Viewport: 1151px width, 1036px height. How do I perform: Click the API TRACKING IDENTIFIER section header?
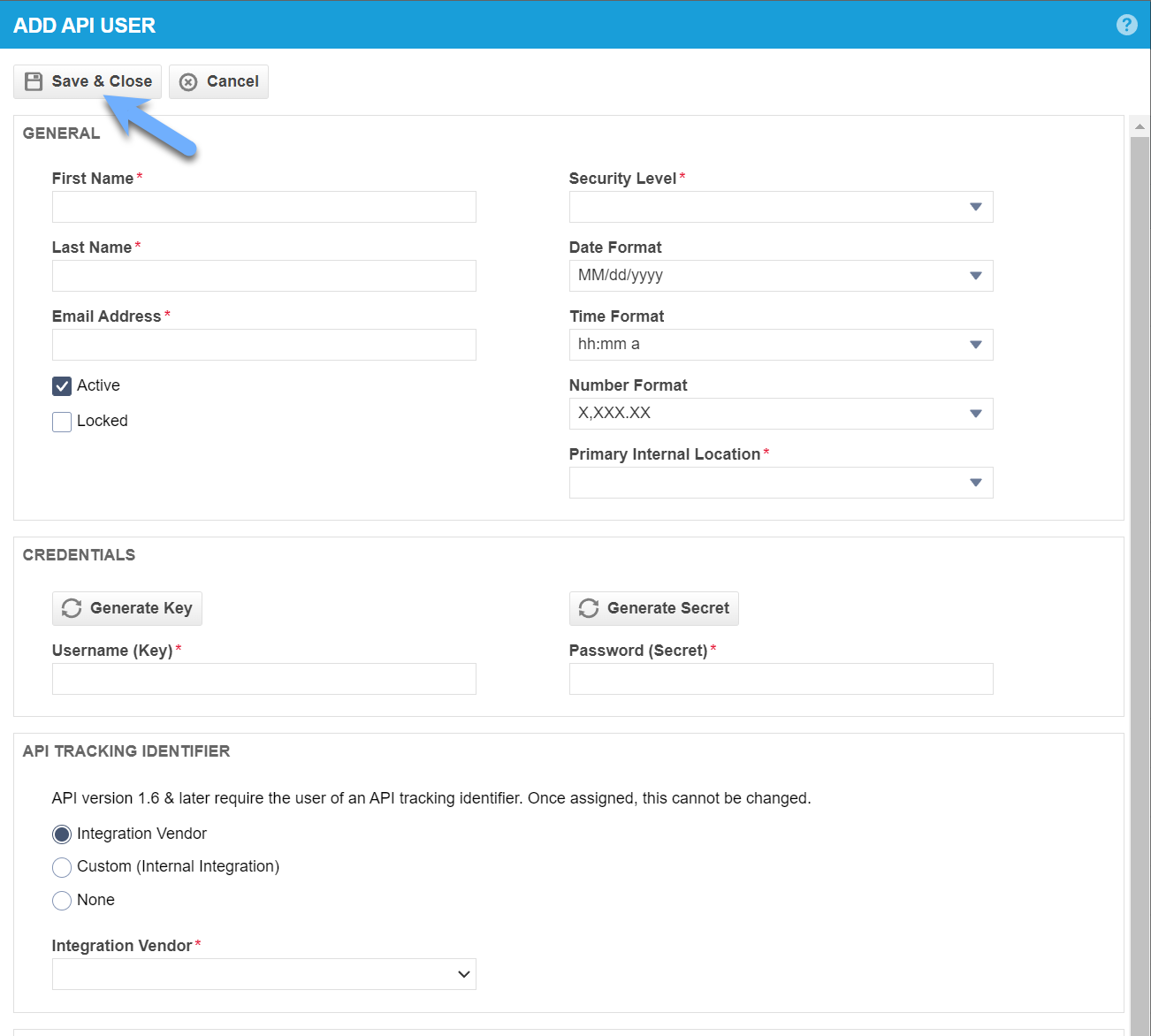(x=126, y=751)
